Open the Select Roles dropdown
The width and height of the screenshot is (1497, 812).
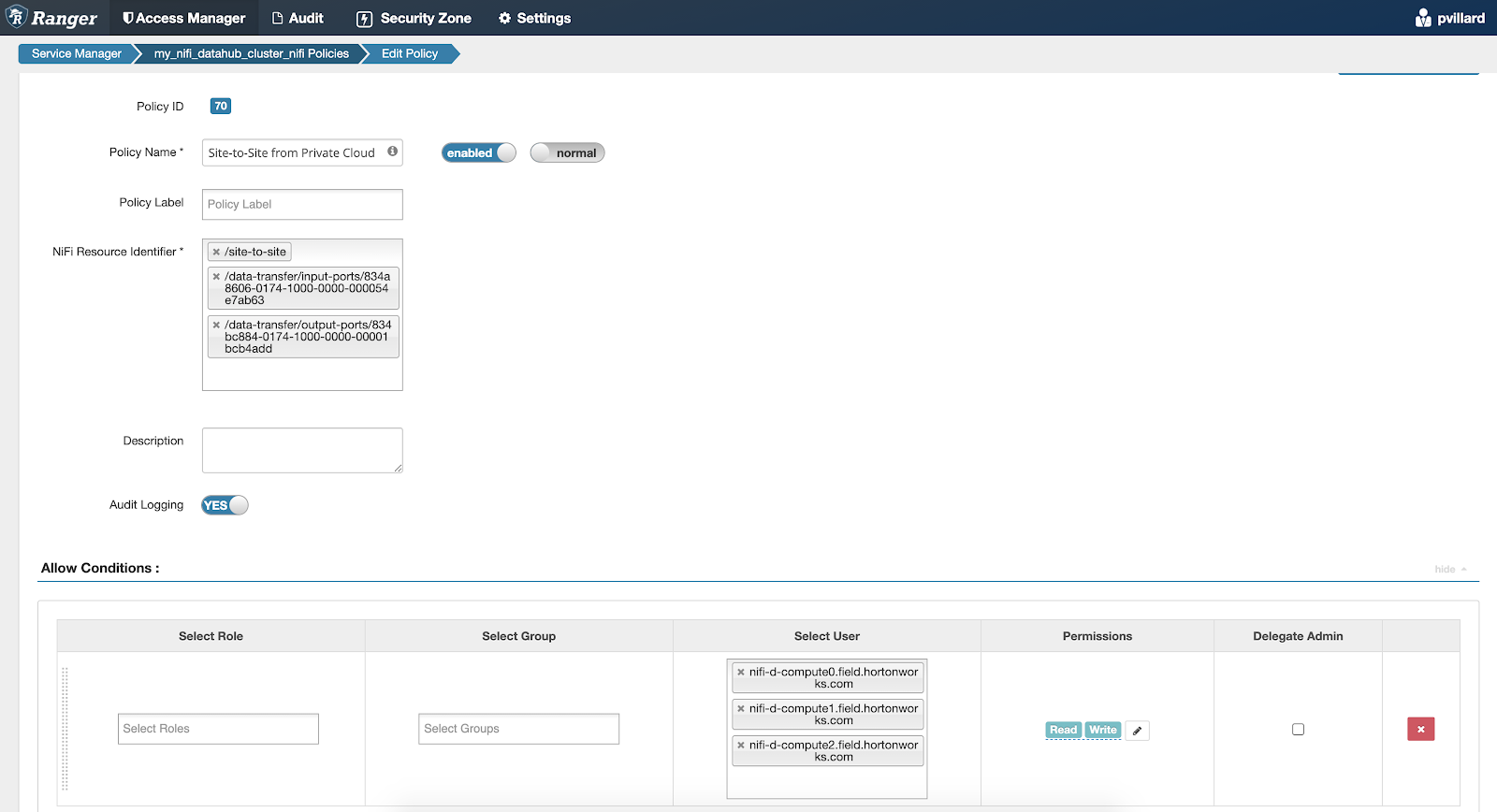pyautogui.click(x=218, y=729)
